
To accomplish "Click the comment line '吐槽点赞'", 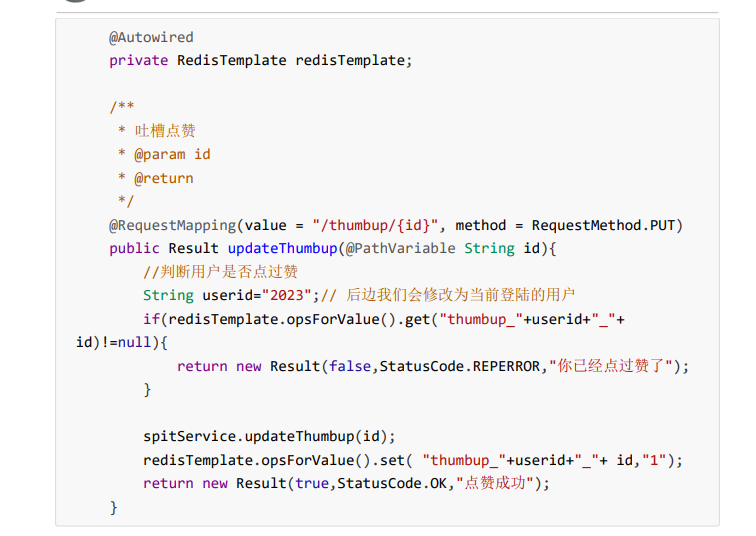I will coord(157,131).
